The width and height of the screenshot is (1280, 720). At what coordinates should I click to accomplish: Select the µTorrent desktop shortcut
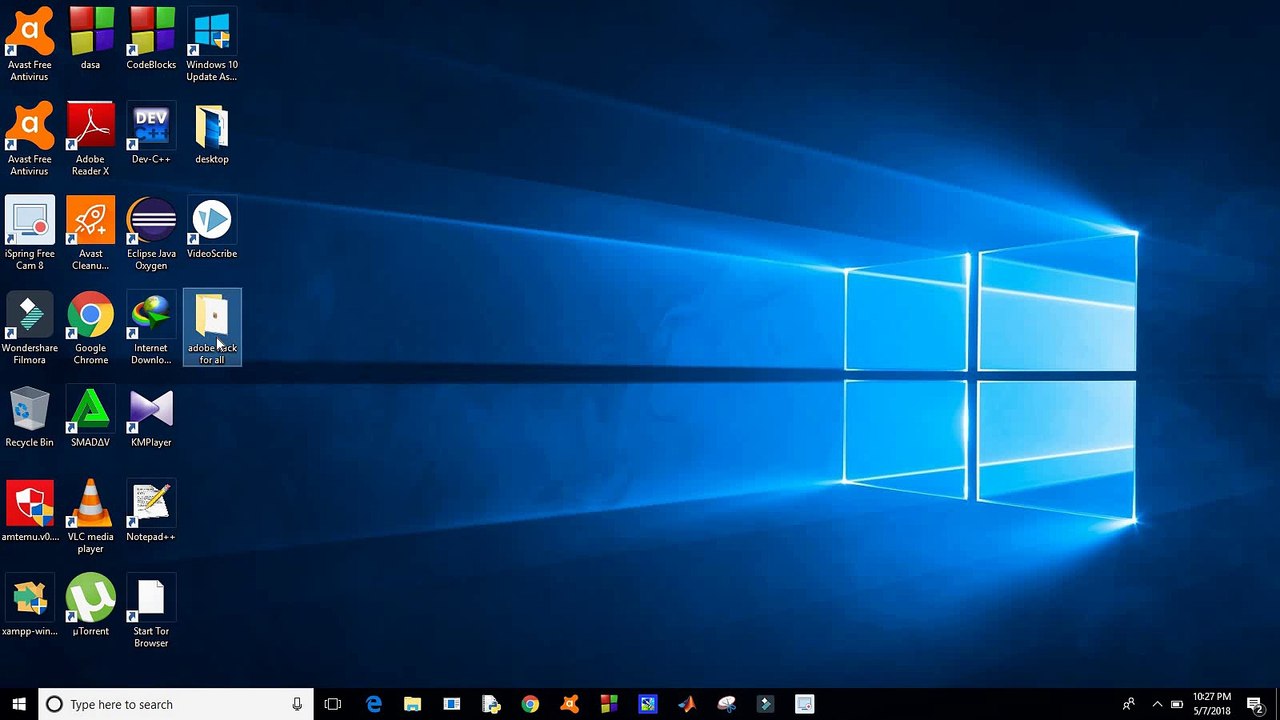point(90,606)
